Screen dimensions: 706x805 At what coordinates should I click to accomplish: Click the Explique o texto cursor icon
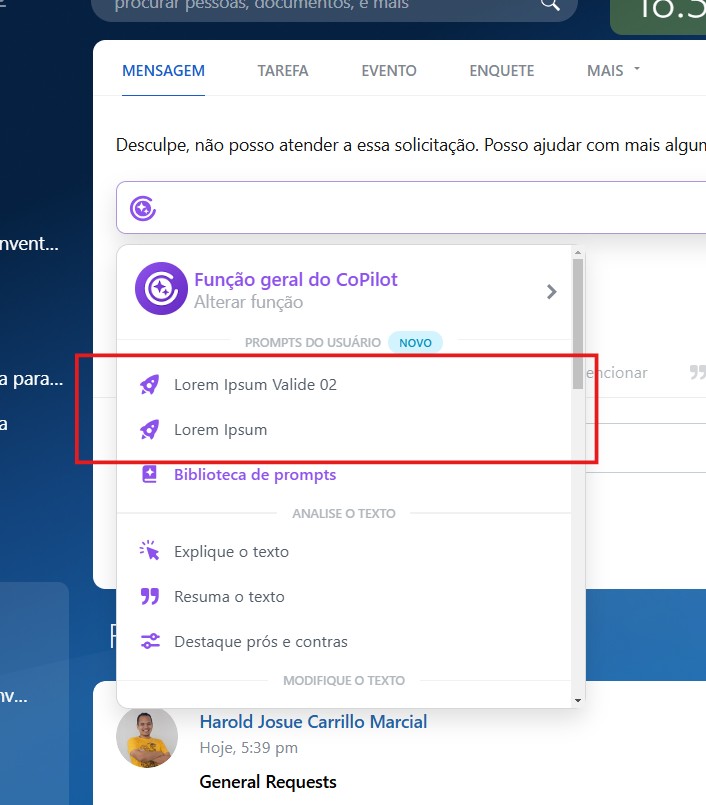[150, 551]
